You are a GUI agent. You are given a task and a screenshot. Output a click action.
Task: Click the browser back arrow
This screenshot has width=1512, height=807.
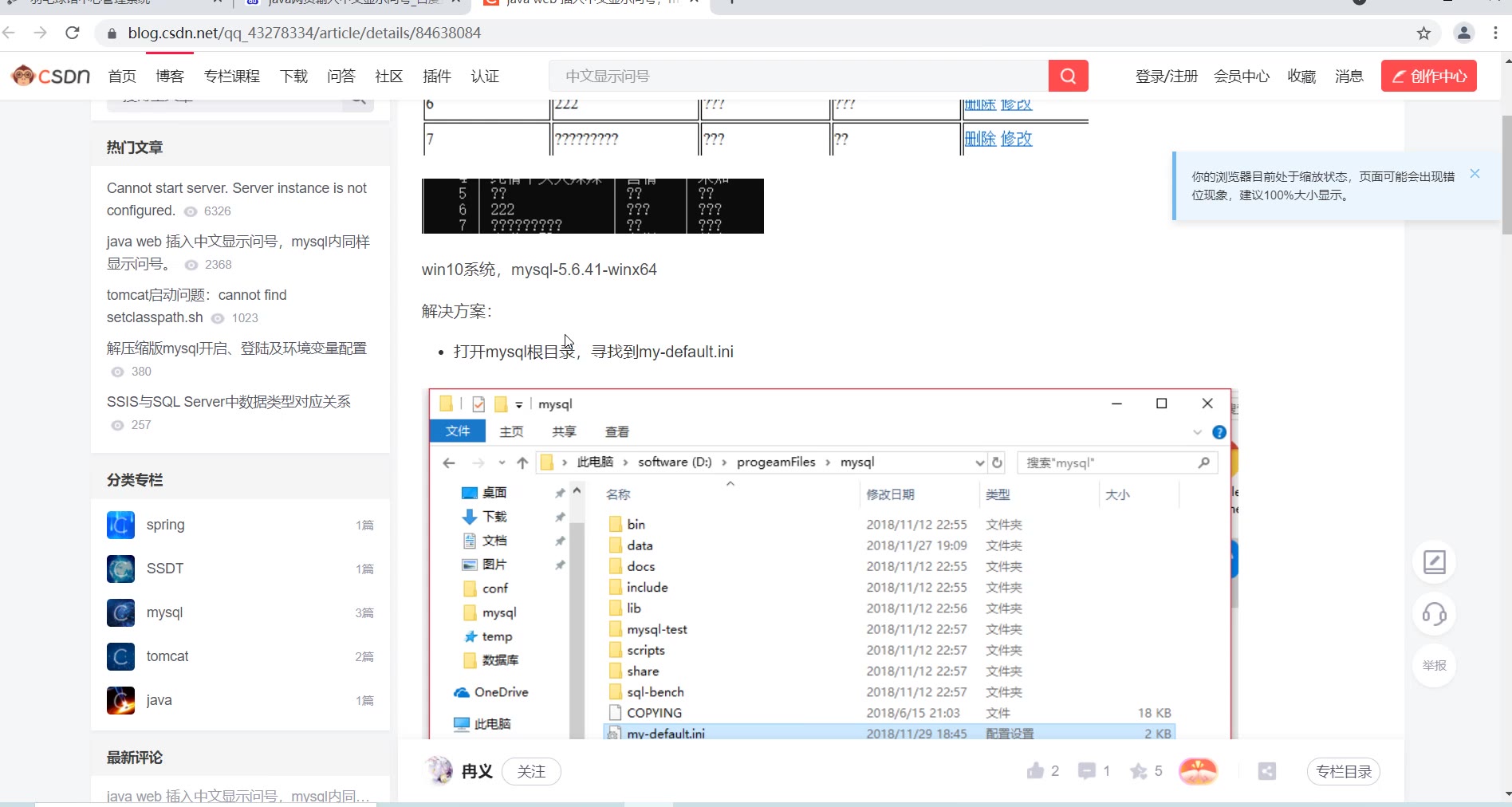click(x=10, y=33)
